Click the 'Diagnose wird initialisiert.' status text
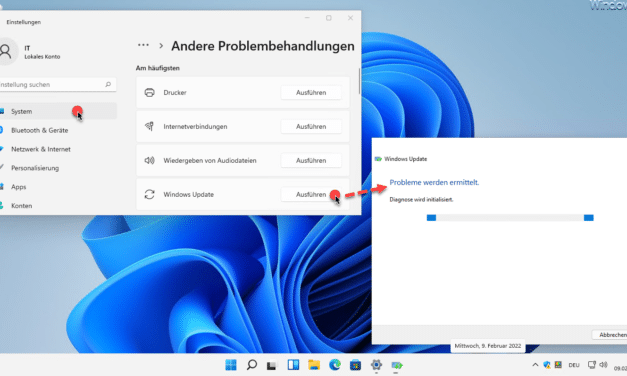The width and height of the screenshot is (627, 376). coord(421,200)
